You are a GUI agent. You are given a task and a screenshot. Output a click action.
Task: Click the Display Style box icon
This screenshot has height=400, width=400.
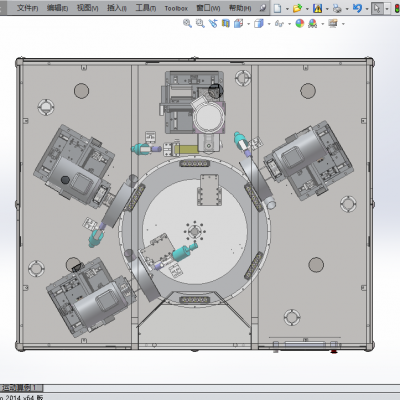259,23
